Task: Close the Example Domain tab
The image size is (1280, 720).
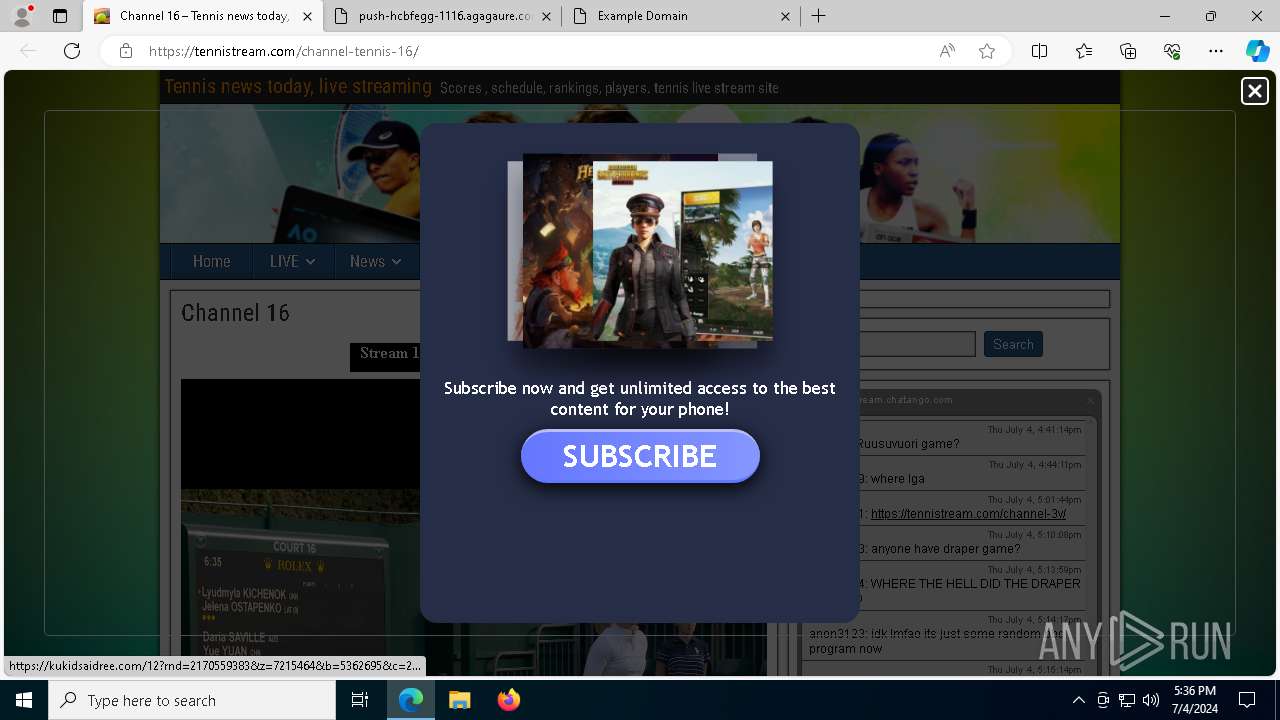Action: (785, 16)
